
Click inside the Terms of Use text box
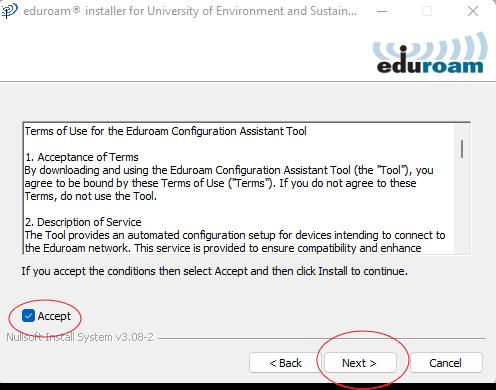coord(247,189)
